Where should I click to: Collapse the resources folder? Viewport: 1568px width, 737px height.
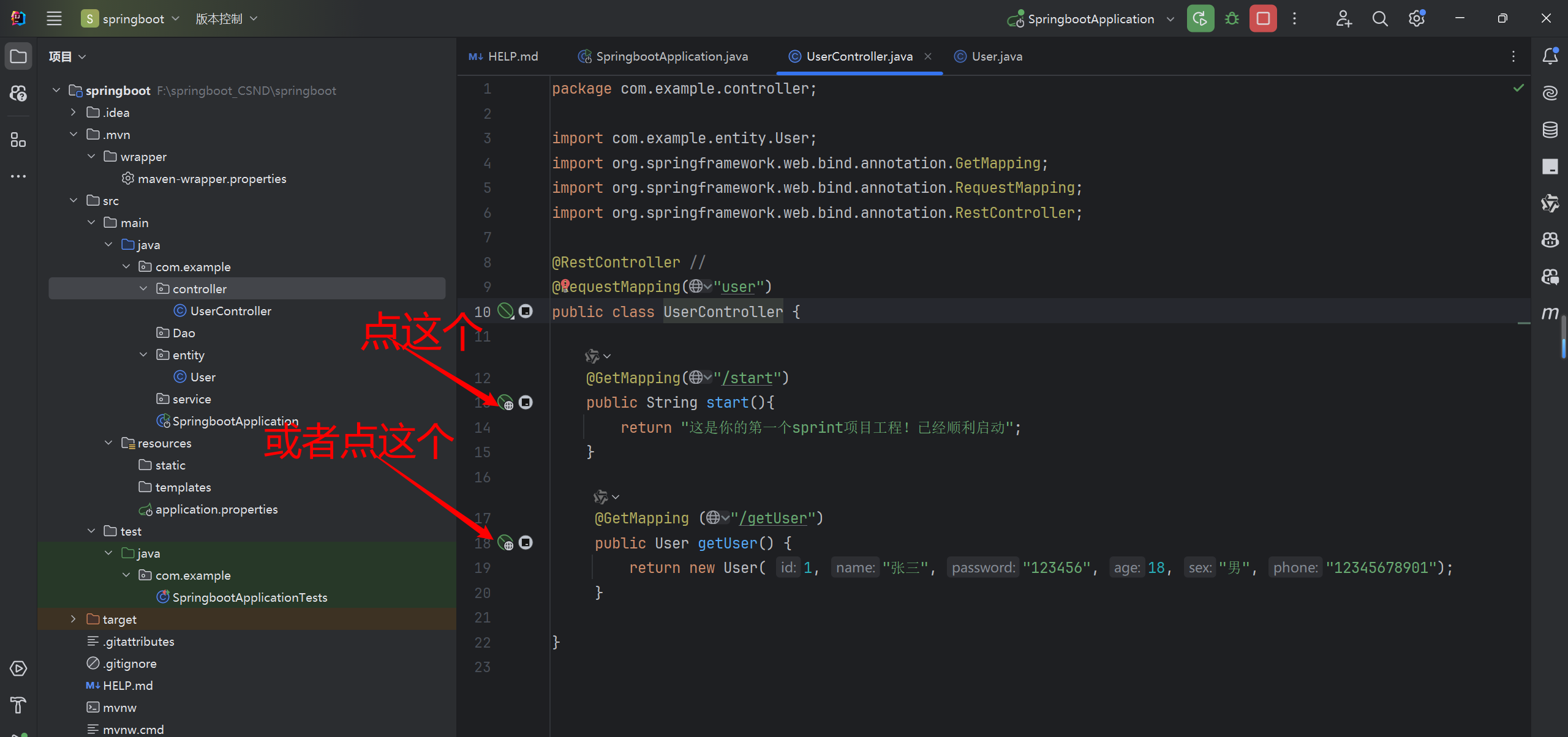(x=108, y=443)
